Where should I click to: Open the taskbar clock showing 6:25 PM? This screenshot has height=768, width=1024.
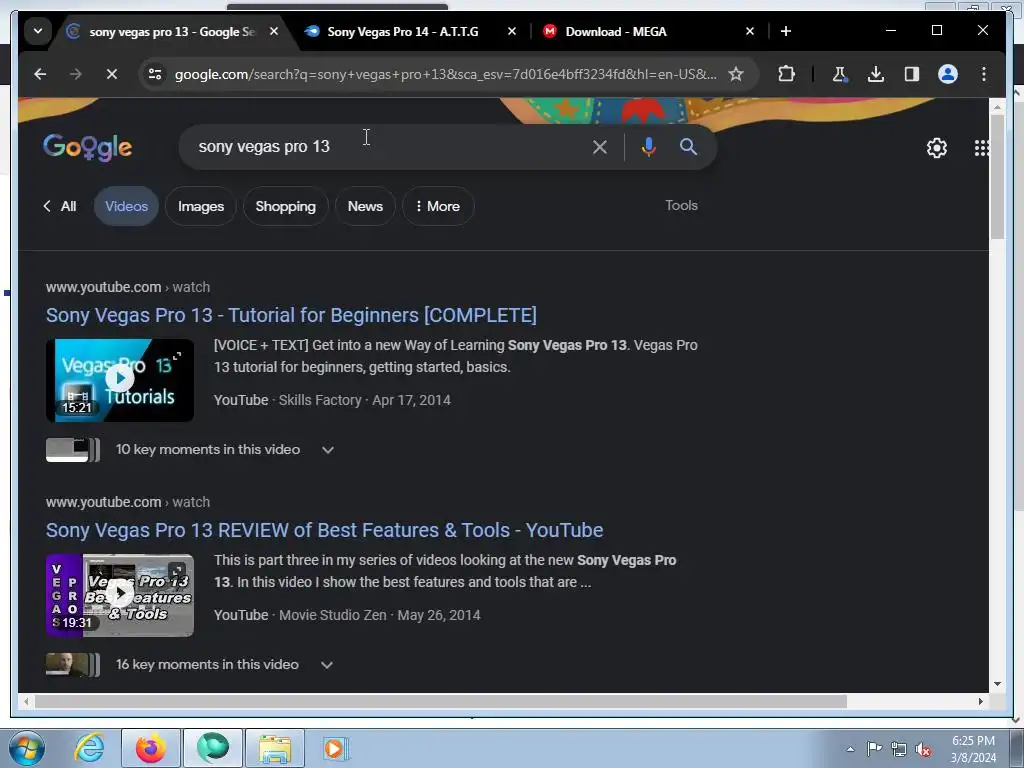click(973, 749)
